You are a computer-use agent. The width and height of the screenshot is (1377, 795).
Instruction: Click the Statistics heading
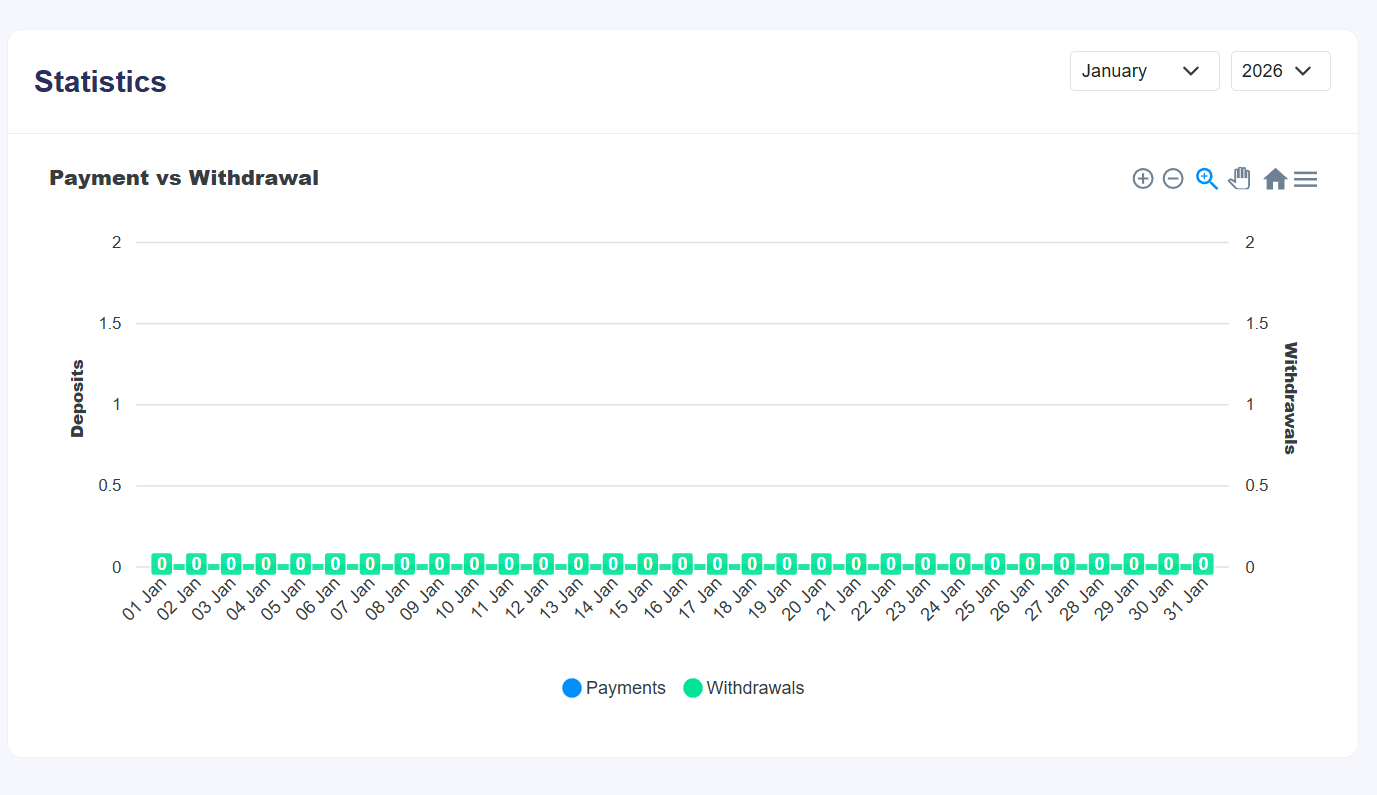pyautogui.click(x=100, y=82)
